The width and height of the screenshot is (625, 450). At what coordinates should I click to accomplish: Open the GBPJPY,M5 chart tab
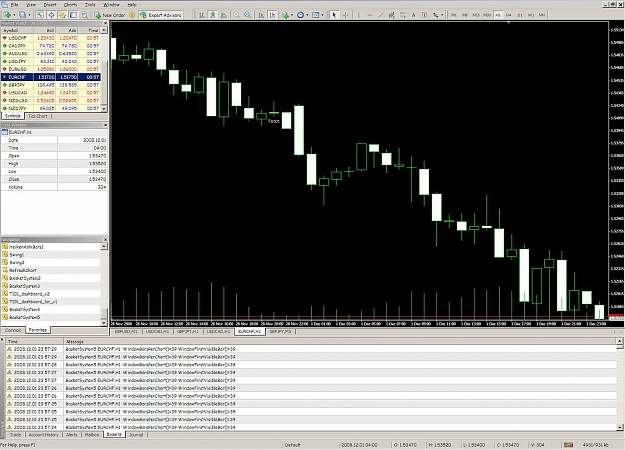tap(280, 332)
